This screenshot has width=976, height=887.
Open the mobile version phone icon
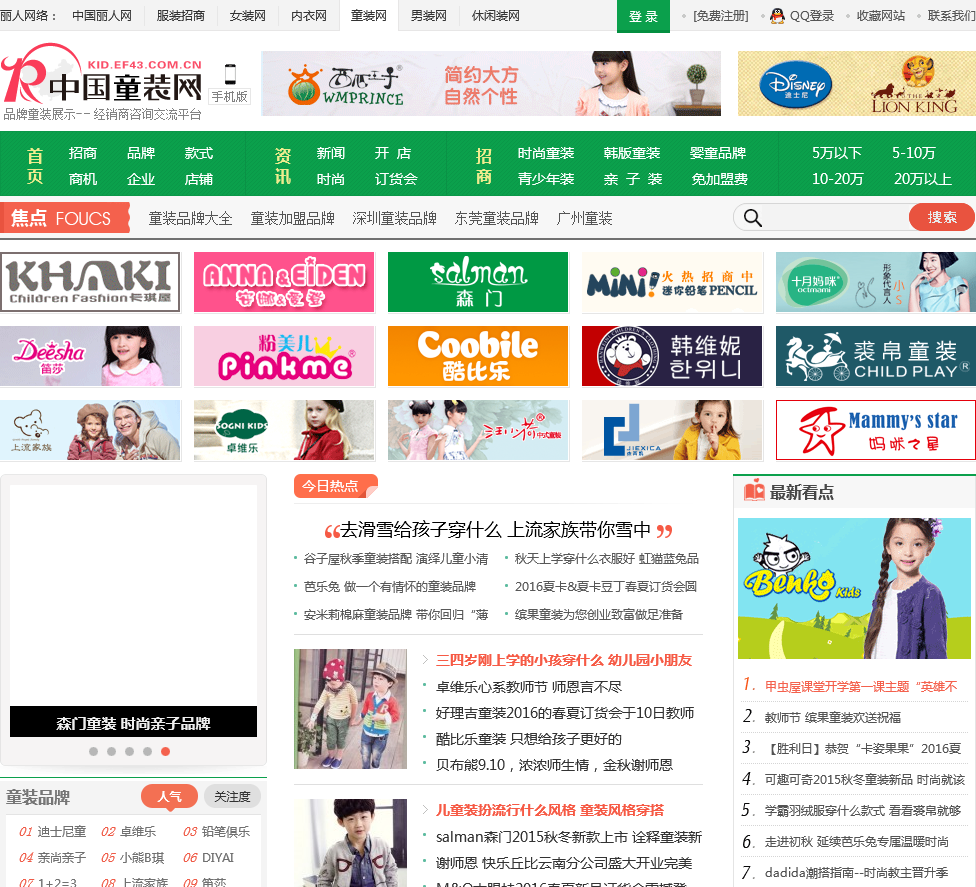click(x=230, y=74)
